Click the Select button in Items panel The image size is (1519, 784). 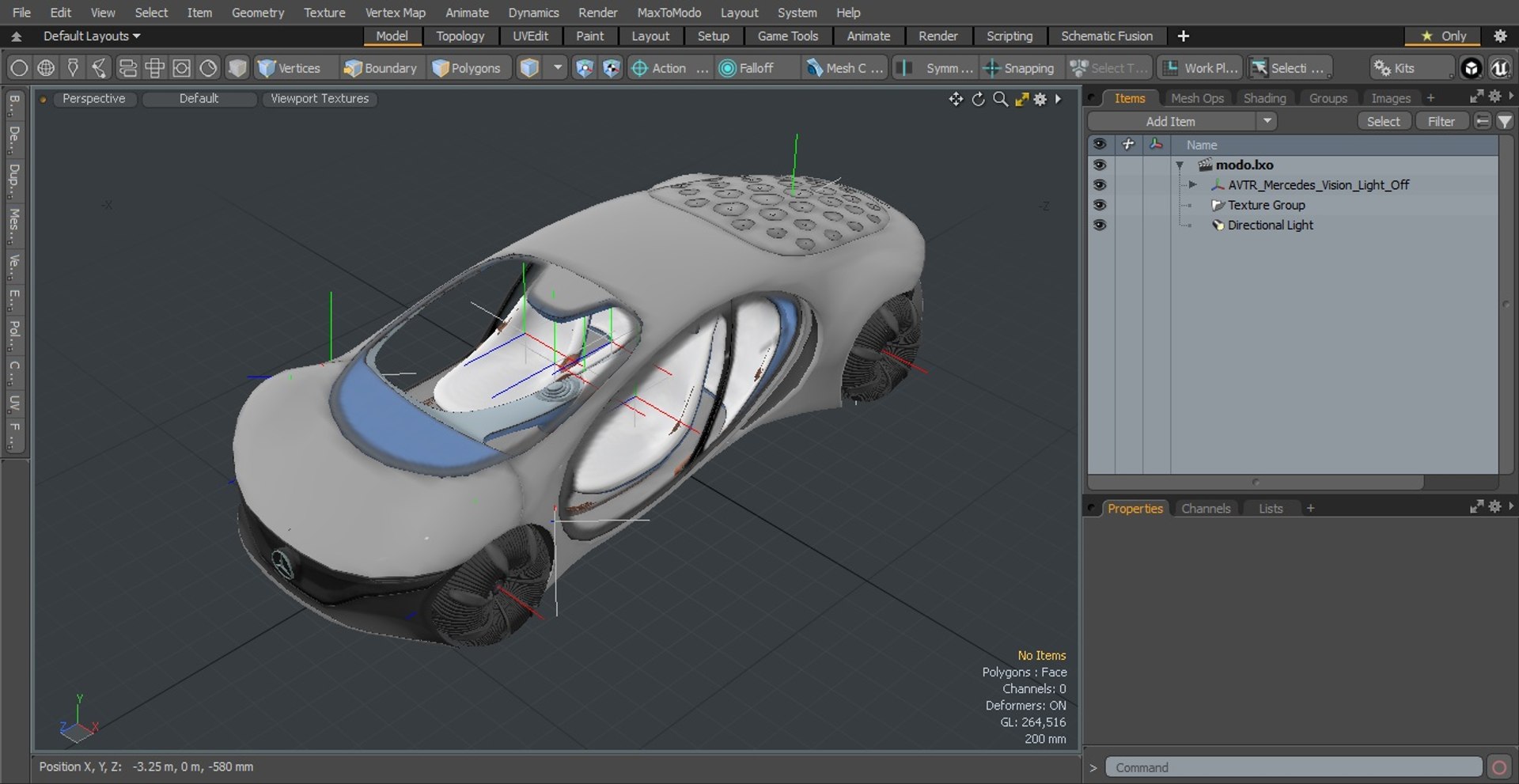click(1383, 121)
